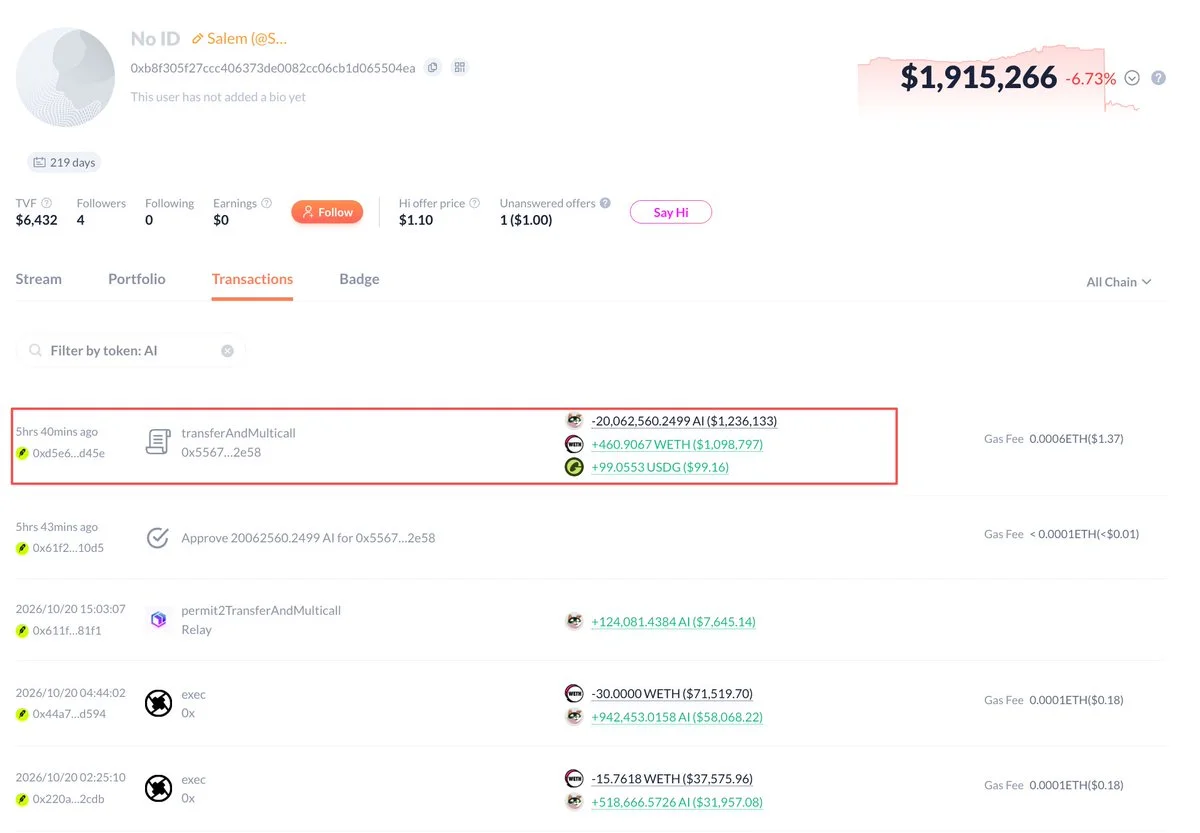Open transaction hash 0x61f2...10d5
The width and height of the screenshot is (1200, 833).
(x=69, y=548)
